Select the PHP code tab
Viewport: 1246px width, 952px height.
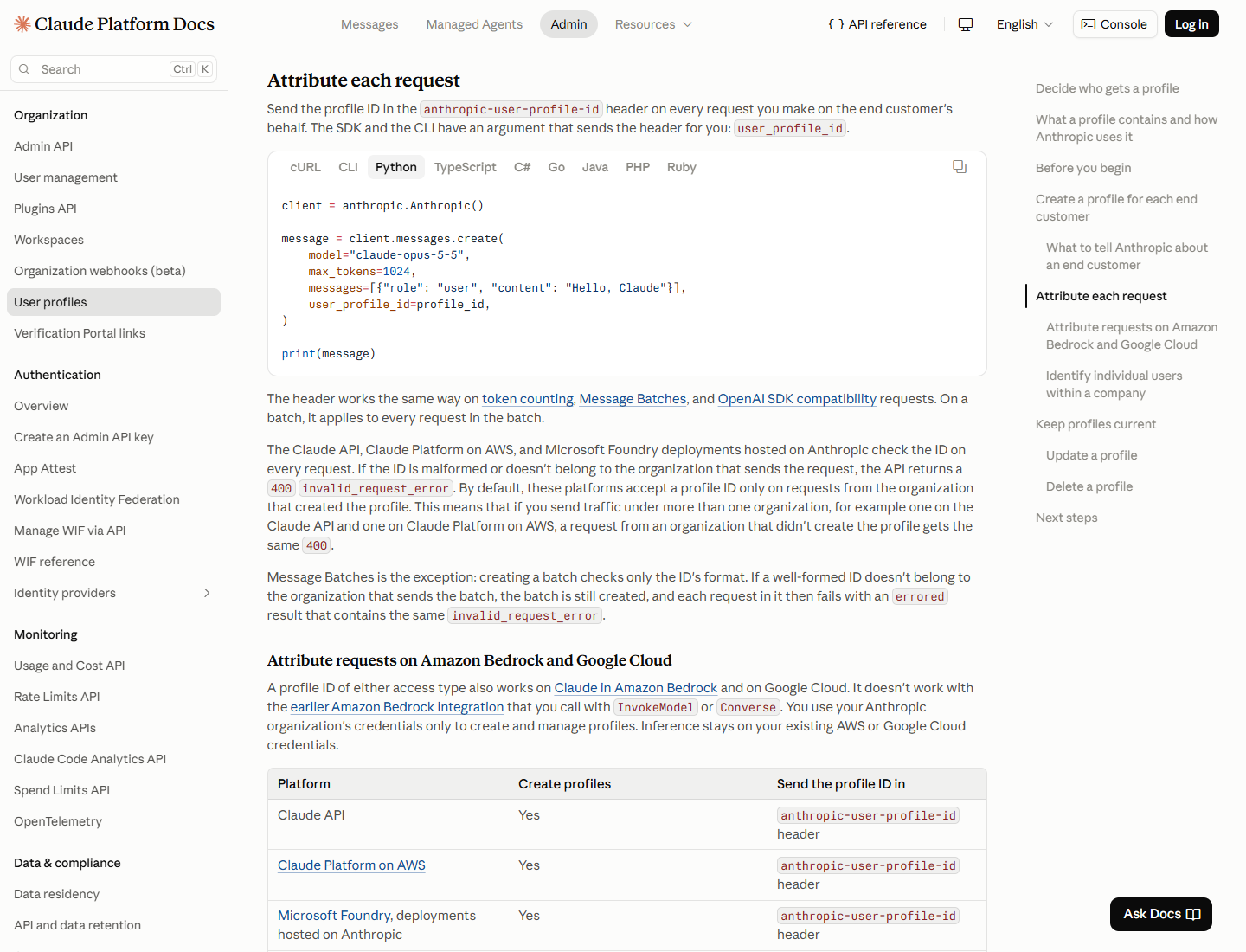click(x=638, y=167)
